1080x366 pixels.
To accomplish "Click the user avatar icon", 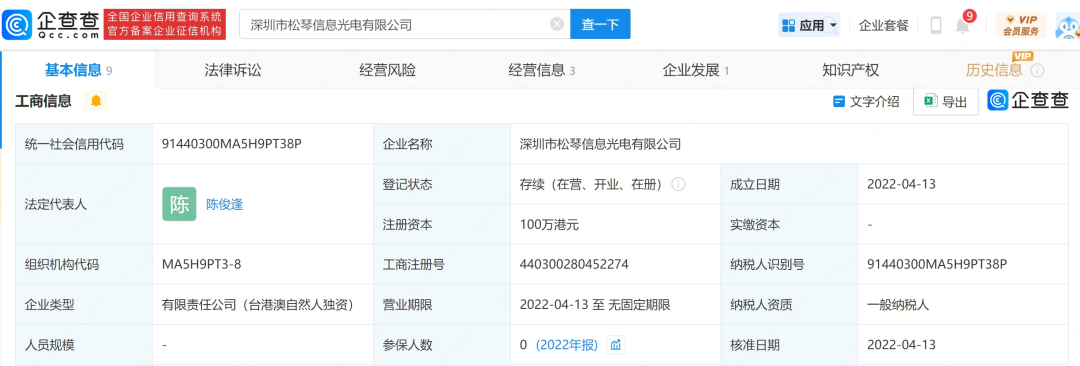I will 1067,26.
